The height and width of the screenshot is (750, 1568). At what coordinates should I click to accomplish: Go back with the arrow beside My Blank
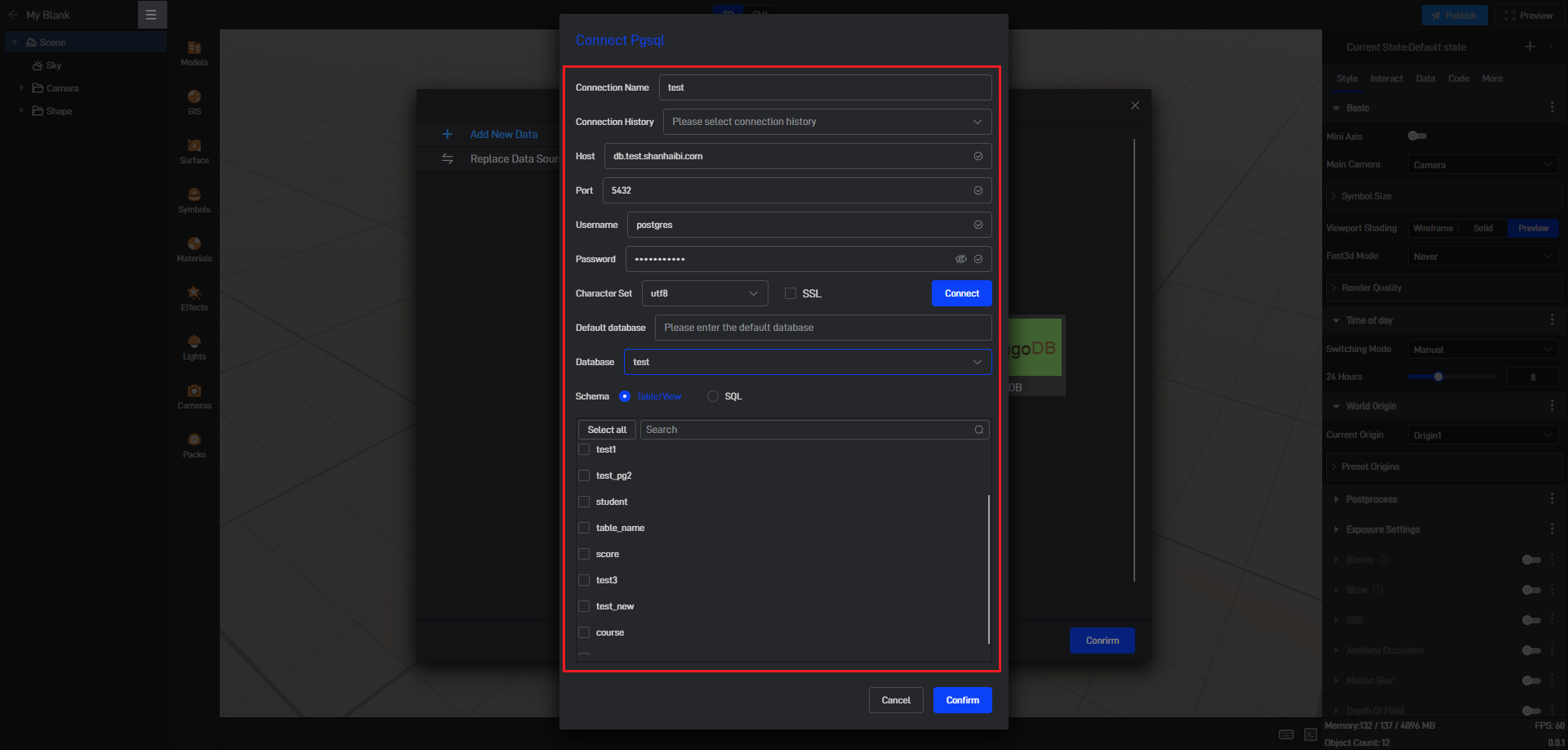tap(13, 15)
